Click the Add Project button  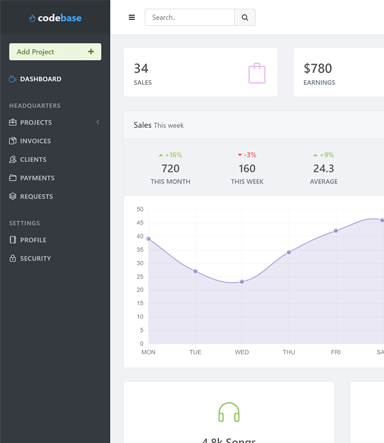(x=55, y=52)
